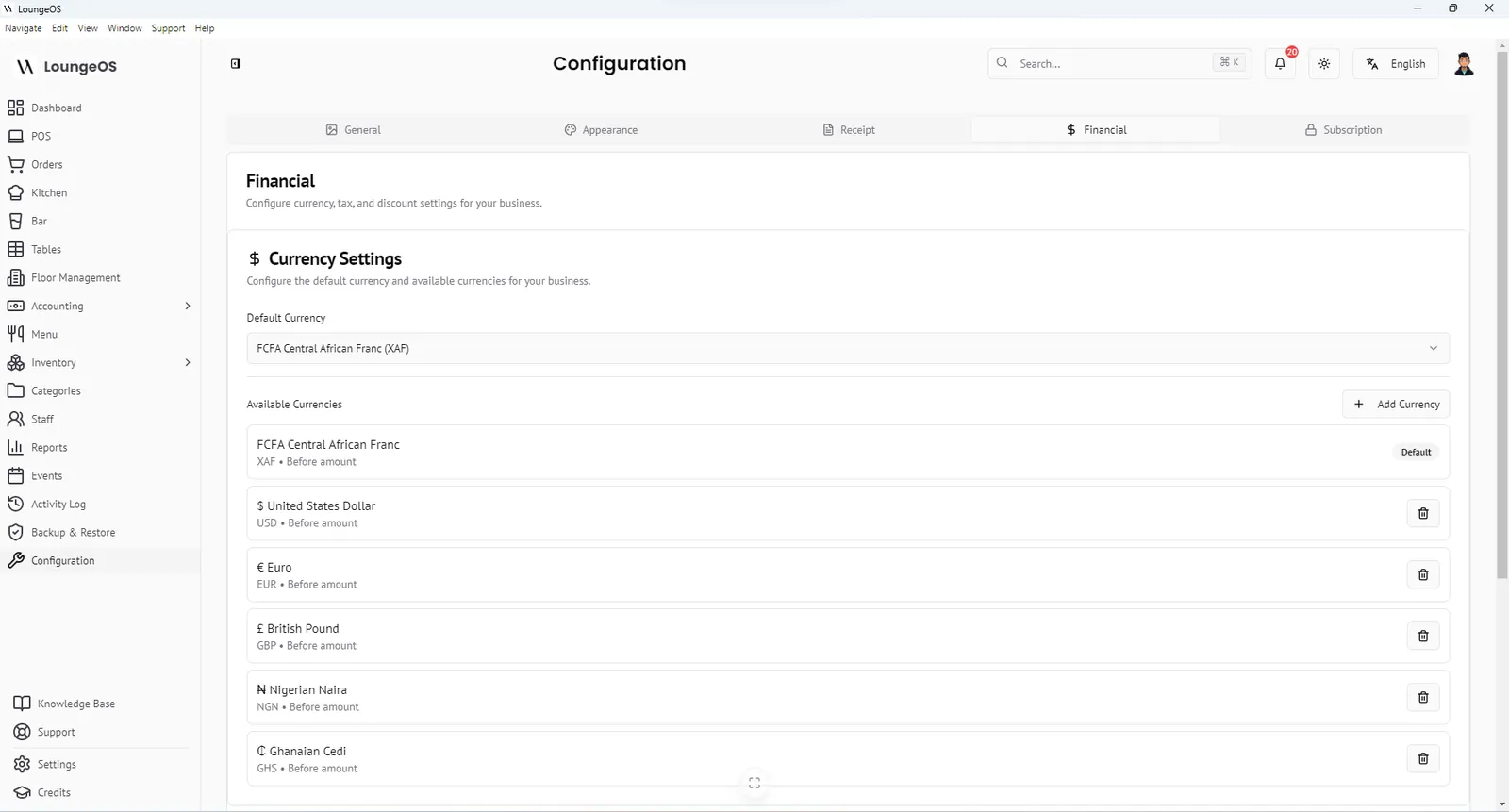This screenshot has width=1509, height=812.
Task: Click the 'Available Currencies' label
Action: (294, 404)
